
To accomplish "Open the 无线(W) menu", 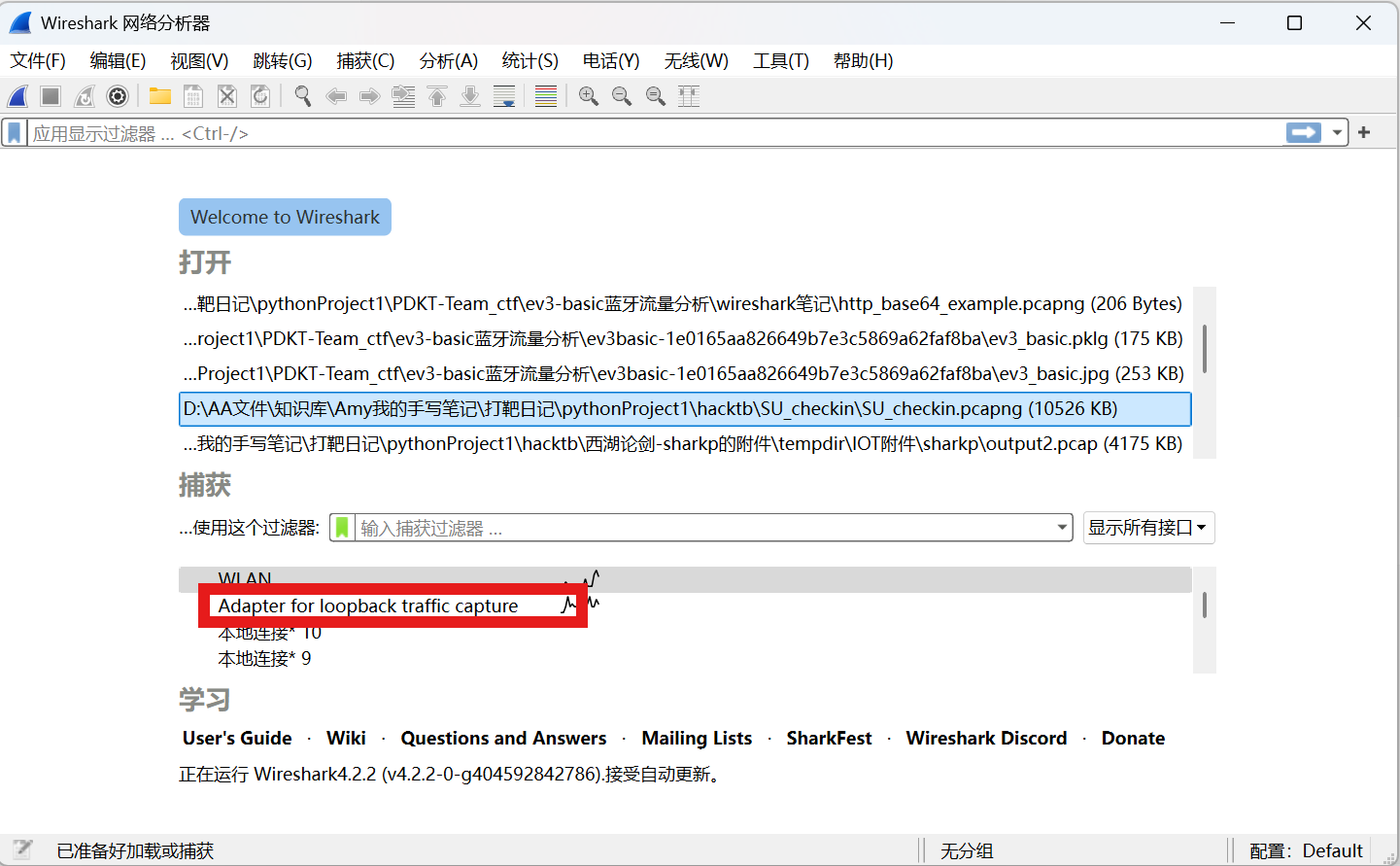I will pos(696,61).
